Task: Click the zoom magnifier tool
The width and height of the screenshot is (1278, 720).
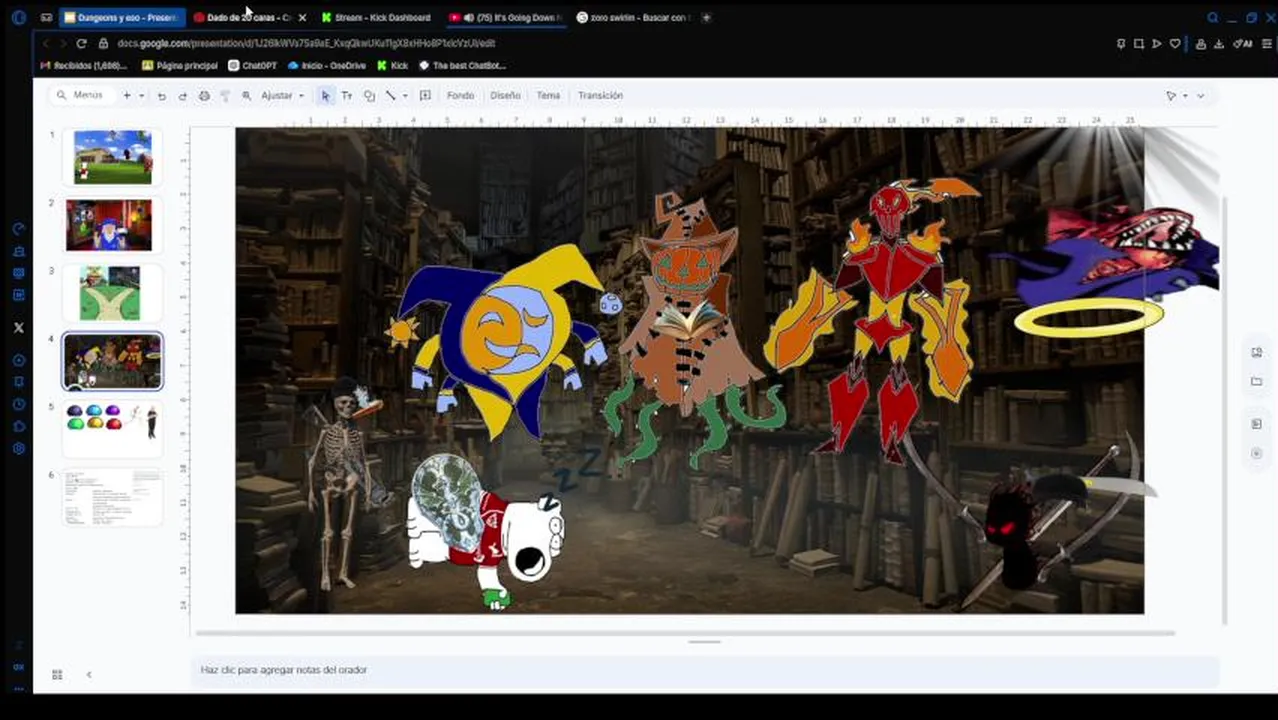Action: [x=246, y=96]
